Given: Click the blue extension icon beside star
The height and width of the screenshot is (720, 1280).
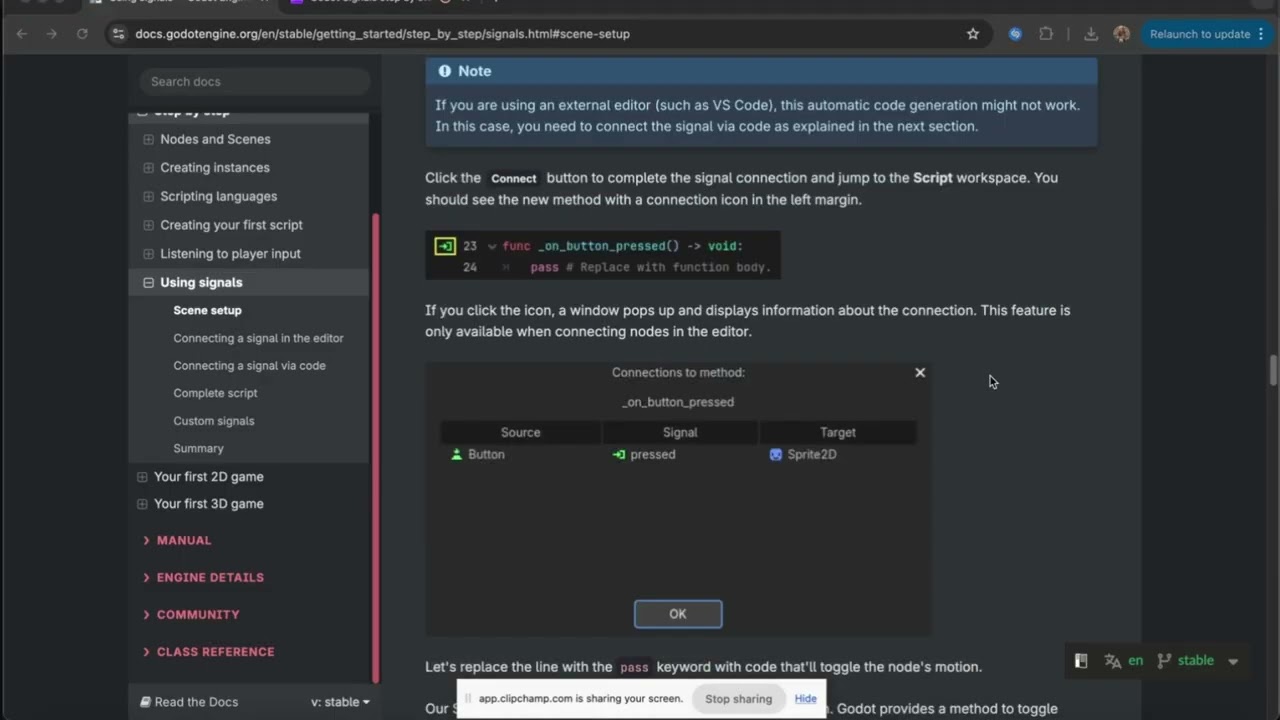Looking at the screenshot, I should point(1015,34).
